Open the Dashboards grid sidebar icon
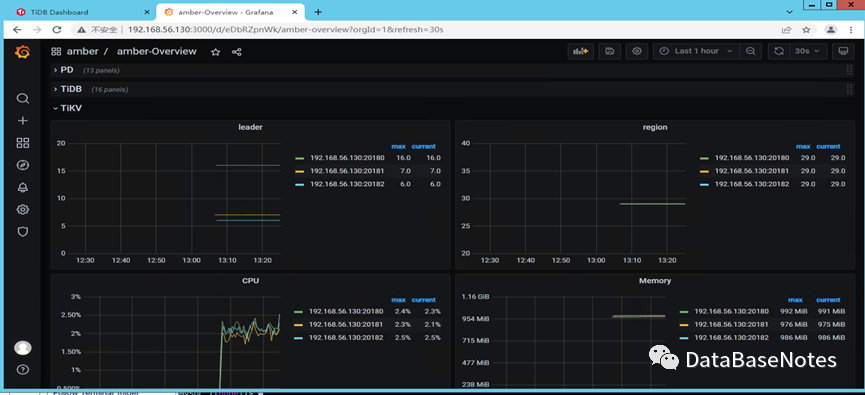The width and height of the screenshot is (865, 395). pyautogui.click(x=23, y=143)
